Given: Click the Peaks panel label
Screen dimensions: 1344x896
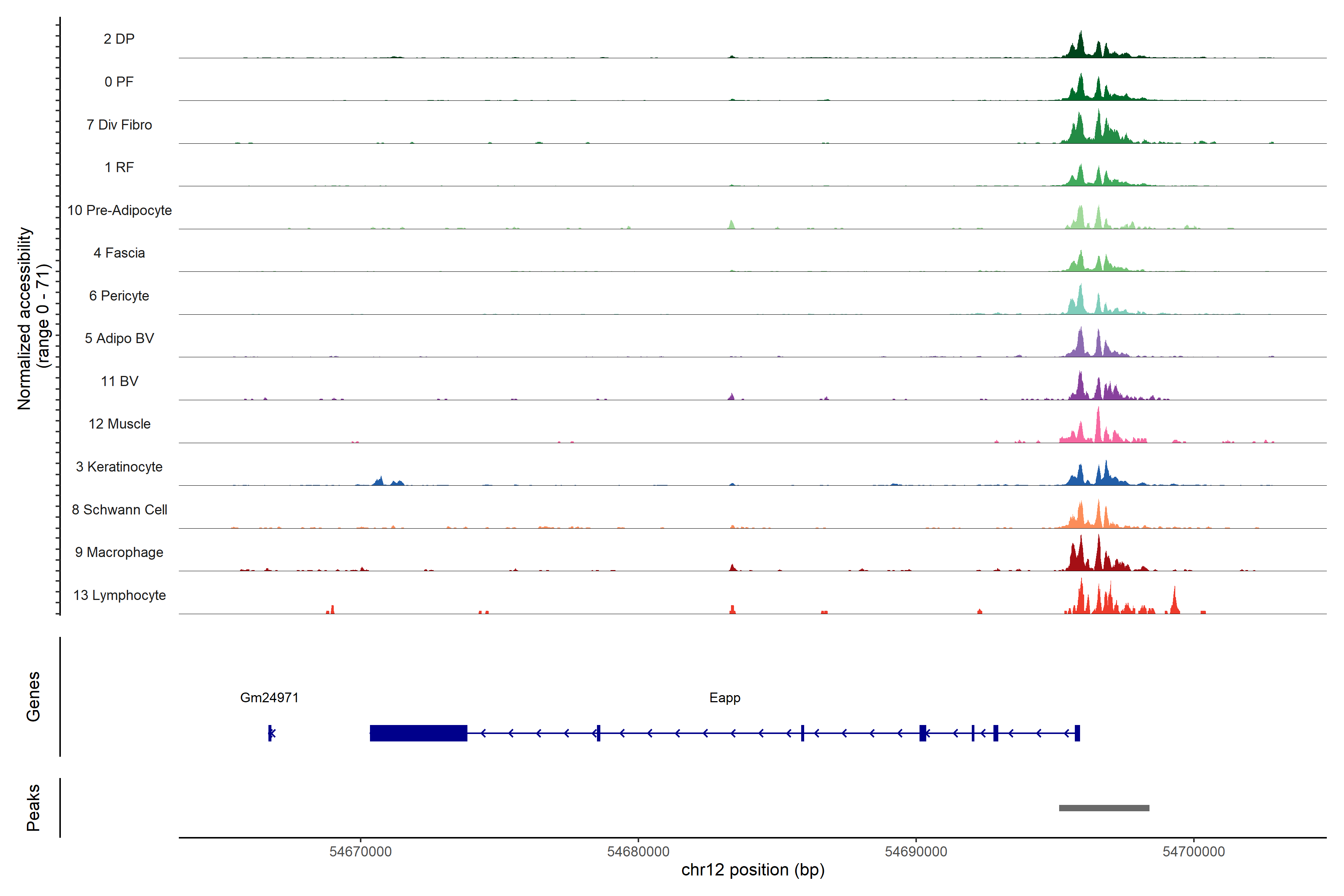Looking at the screenshot, I should [33, 808].
